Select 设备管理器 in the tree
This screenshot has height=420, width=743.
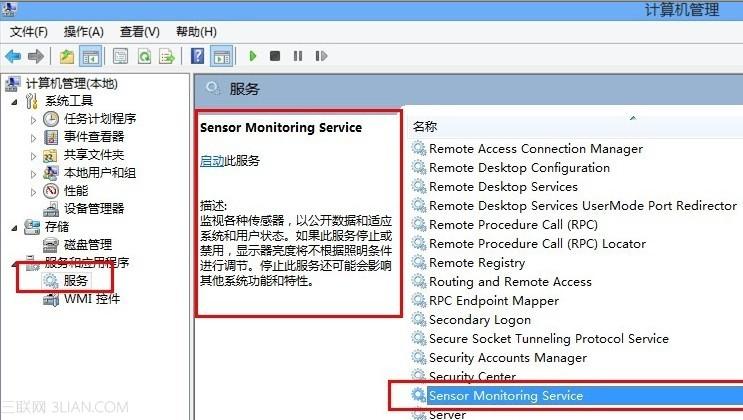[x=94, y=209]
